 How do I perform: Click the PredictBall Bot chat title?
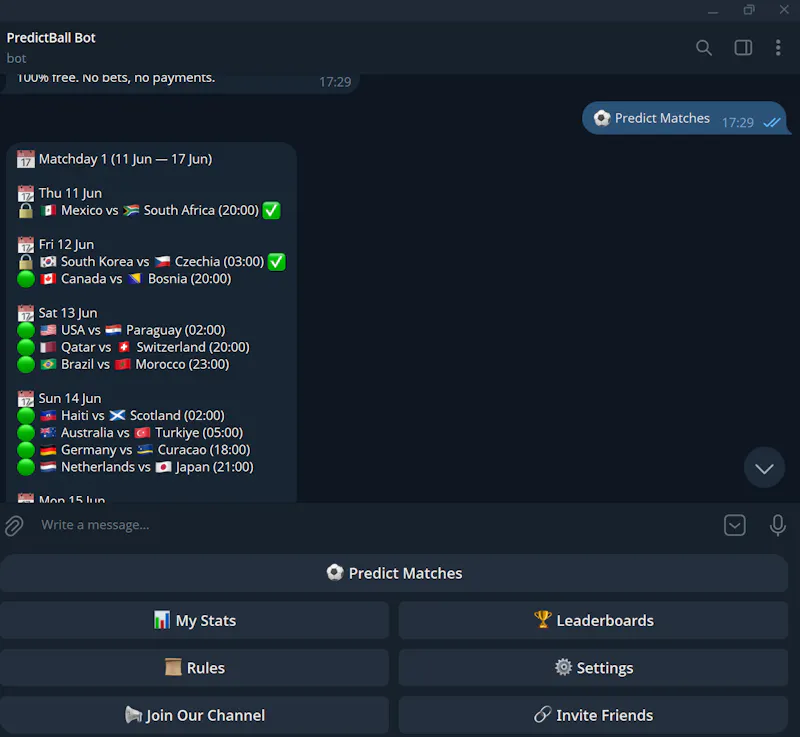coord(51,38)
